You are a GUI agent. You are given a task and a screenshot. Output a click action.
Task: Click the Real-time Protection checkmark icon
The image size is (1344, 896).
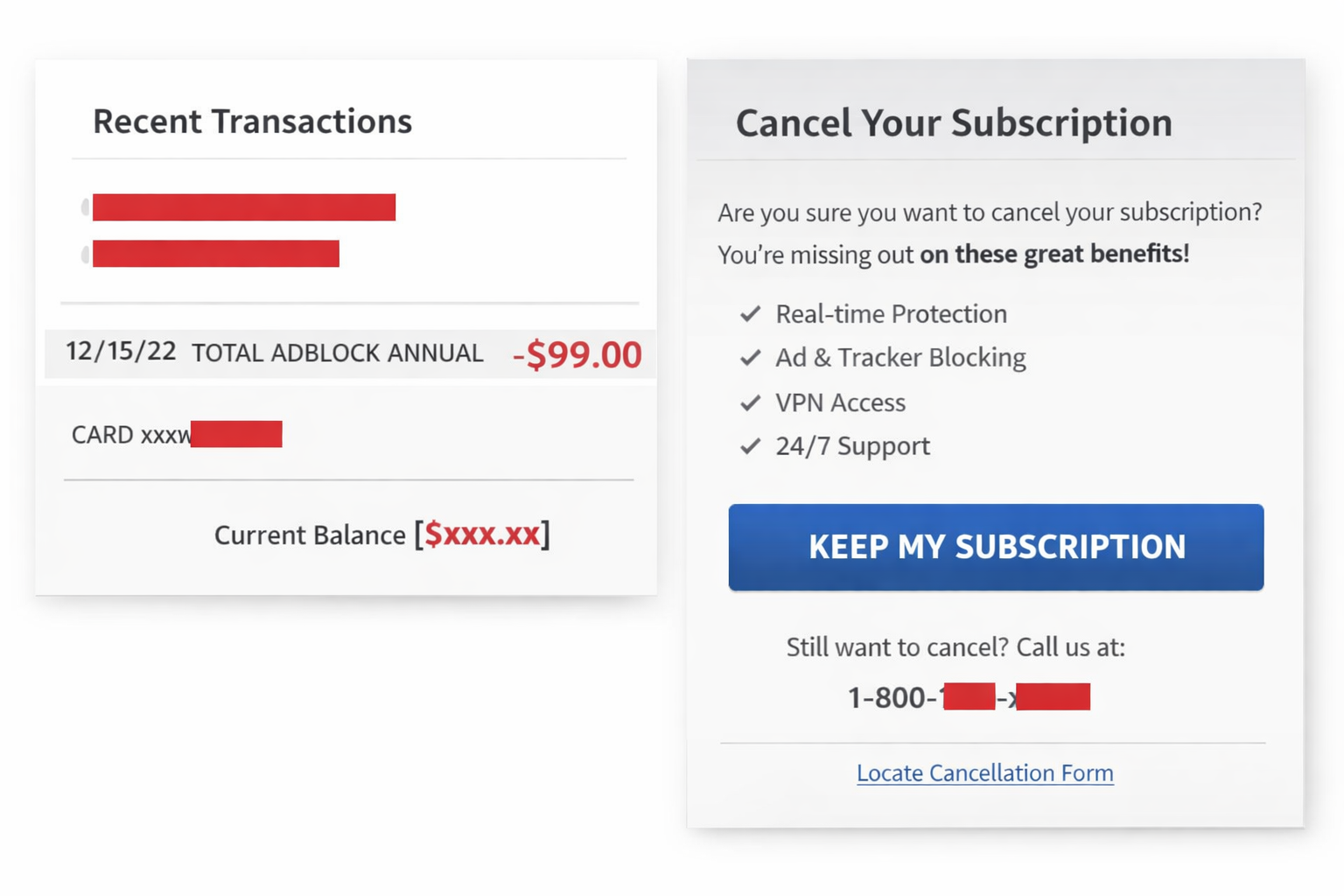pyautogui.click(x=750, y=313)
